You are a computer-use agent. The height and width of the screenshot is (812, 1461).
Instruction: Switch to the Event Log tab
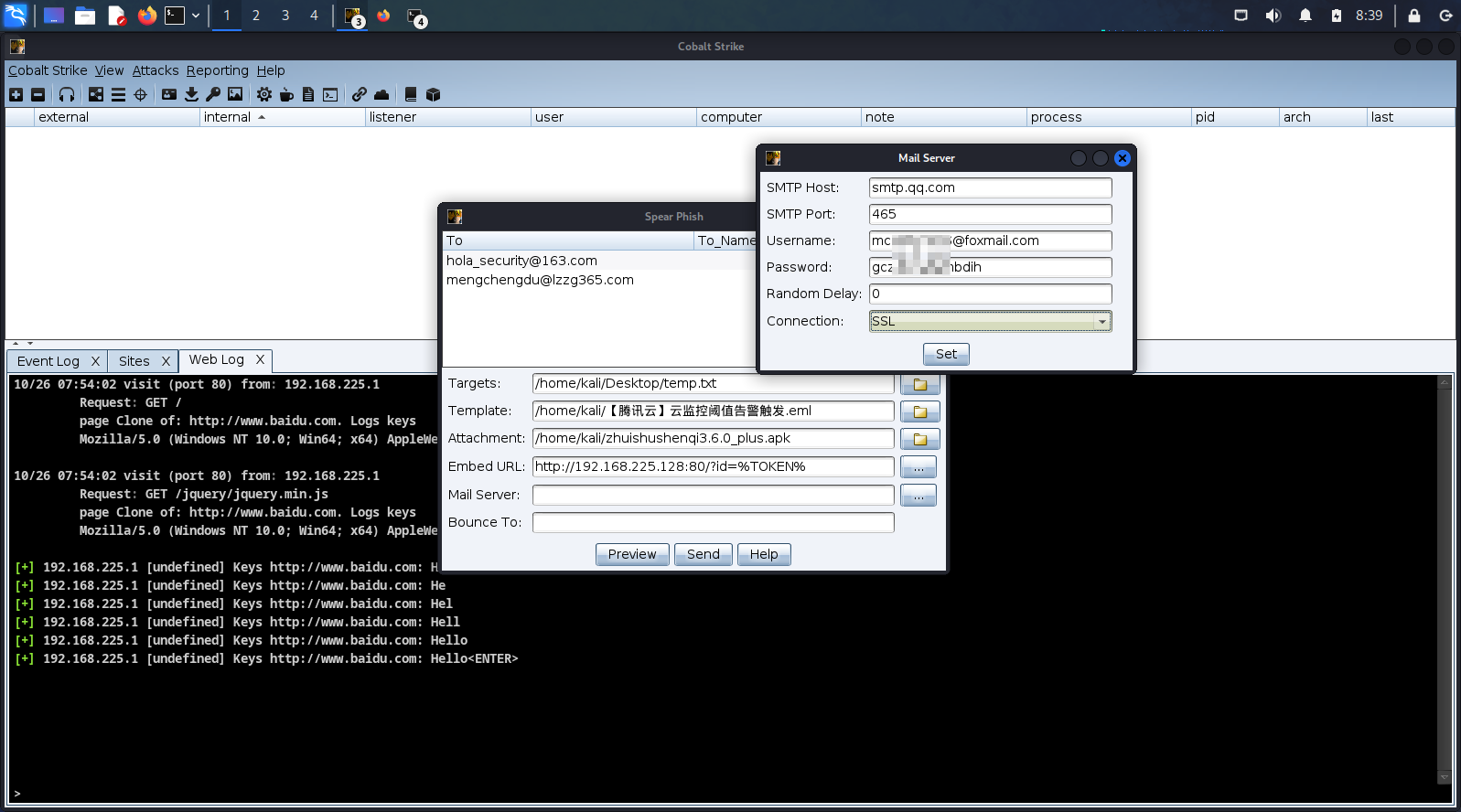coord(48,361)
